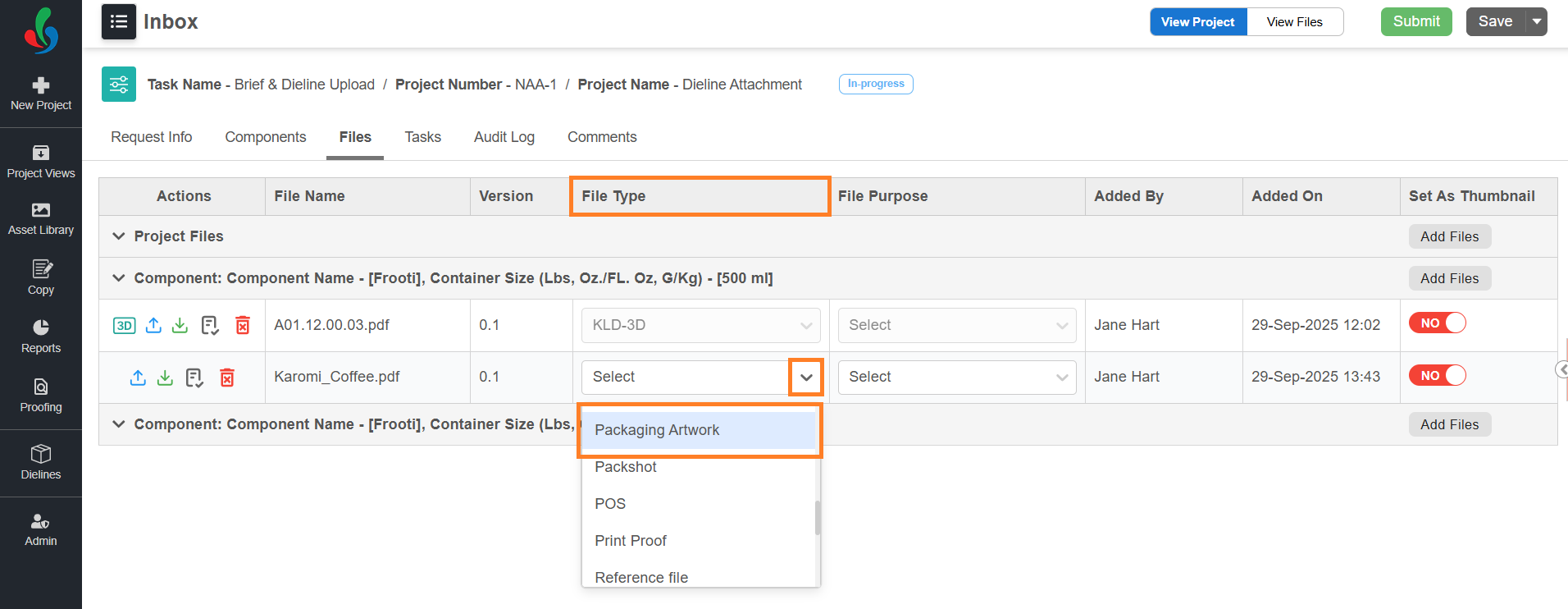This screenshot has height=609, width=1568.
Task: Click the View Files button
Action: (1294, 22)
